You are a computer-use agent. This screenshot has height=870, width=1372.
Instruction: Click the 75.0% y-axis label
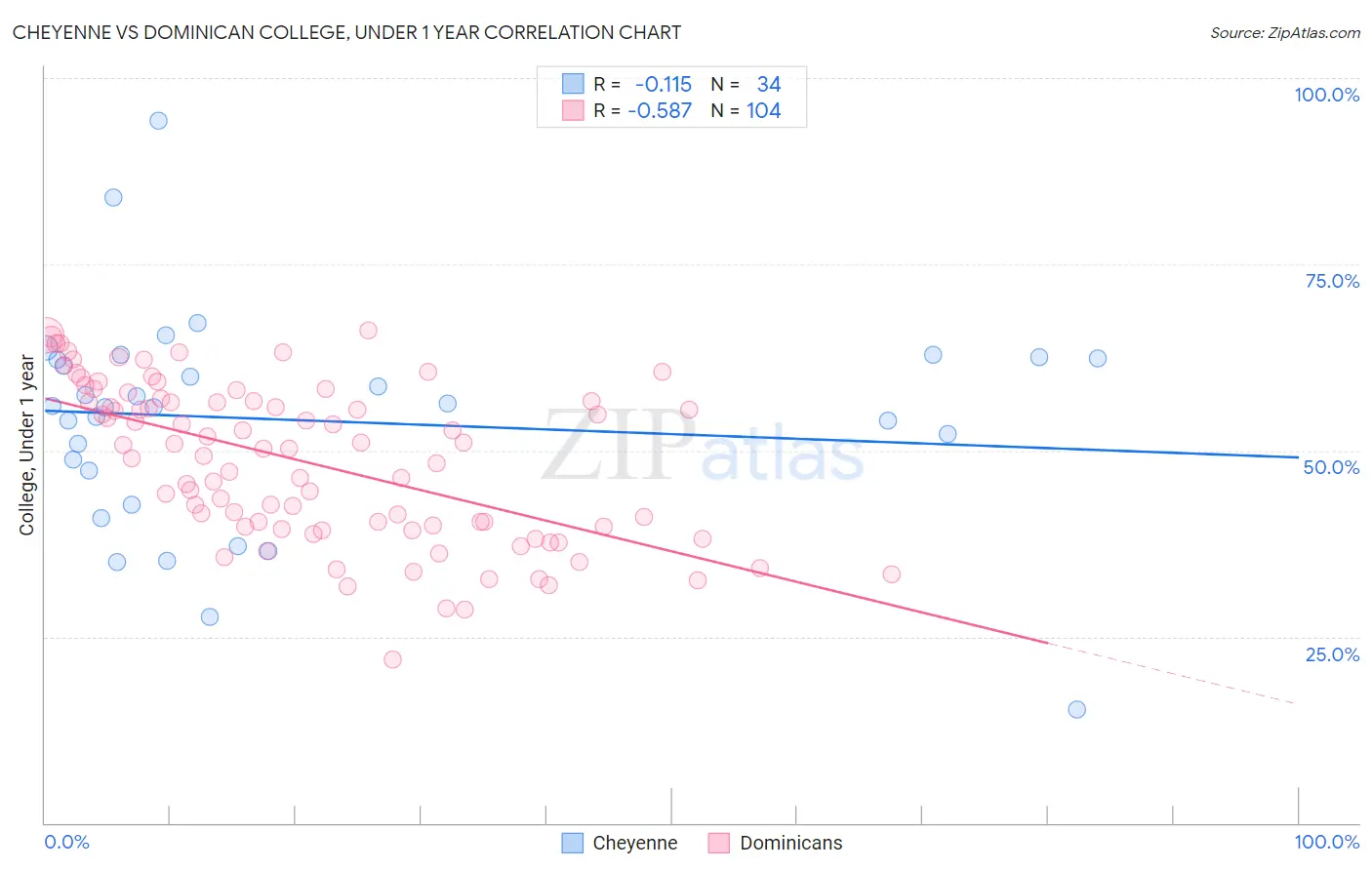[1332, 281]
